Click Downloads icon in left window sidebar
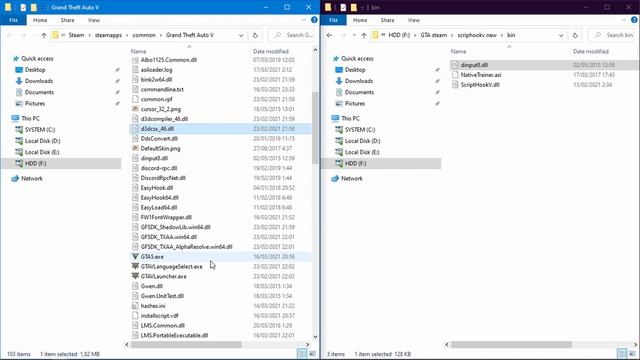Viewport: 640px width, 360px height. pyautogui.click(x=19, y=81)
